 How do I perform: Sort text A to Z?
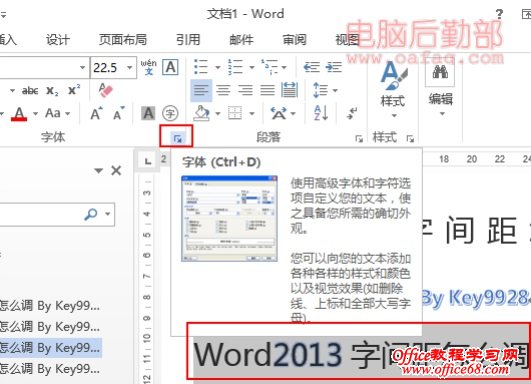(x=321, y=113)
